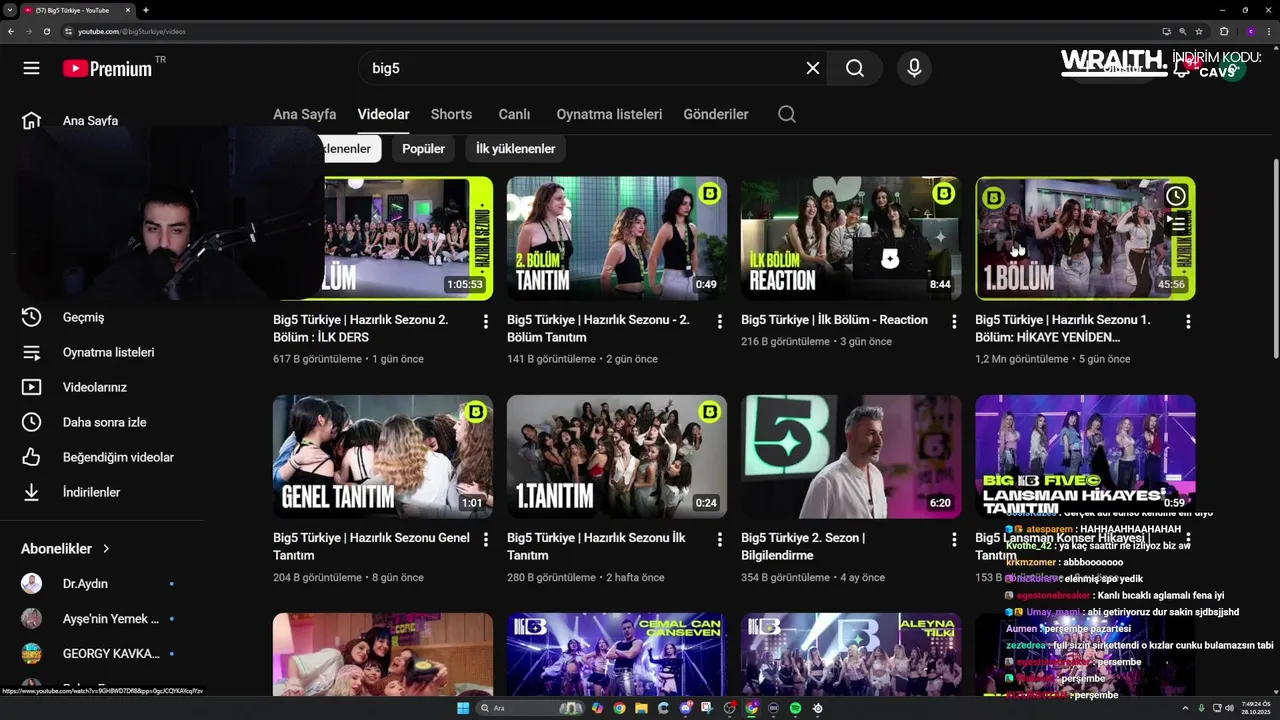Play the İLK BÖLÜM REACTION thumbnail
The image size is (1280, 720).
[851, 238]
